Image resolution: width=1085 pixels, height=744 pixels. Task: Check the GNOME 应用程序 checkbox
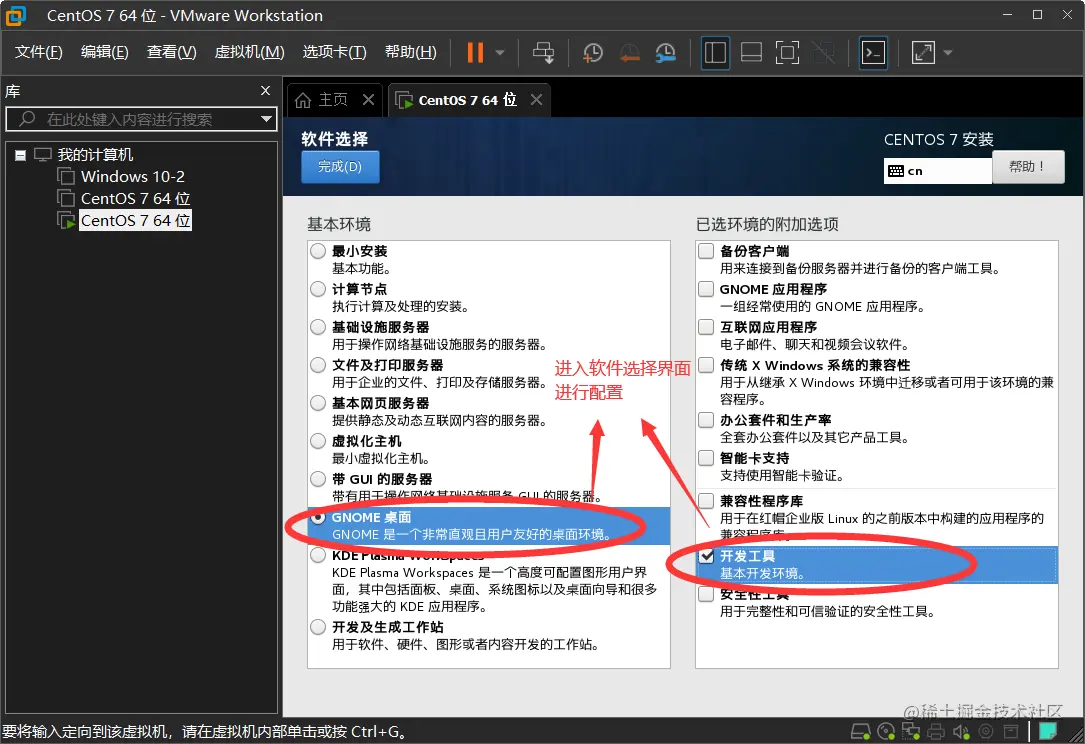(x=706, y=289)
